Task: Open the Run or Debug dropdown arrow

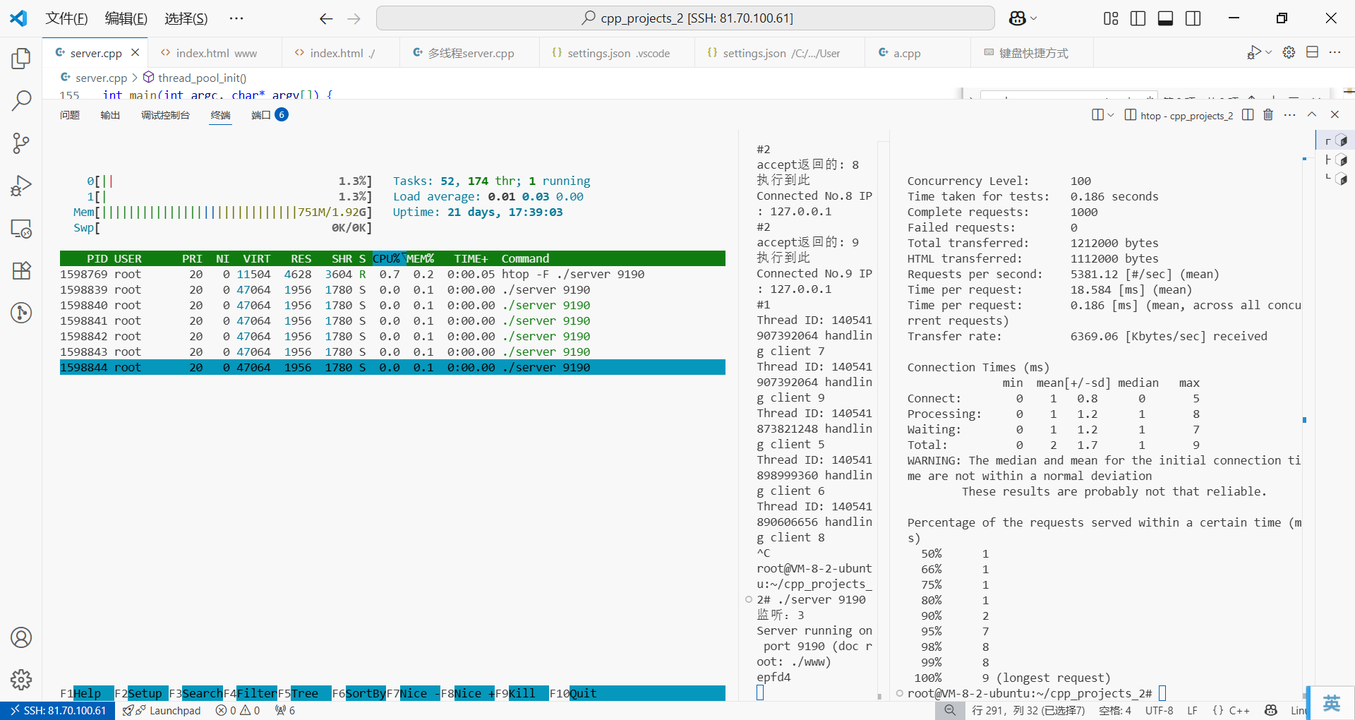Action: (1269, 53)
